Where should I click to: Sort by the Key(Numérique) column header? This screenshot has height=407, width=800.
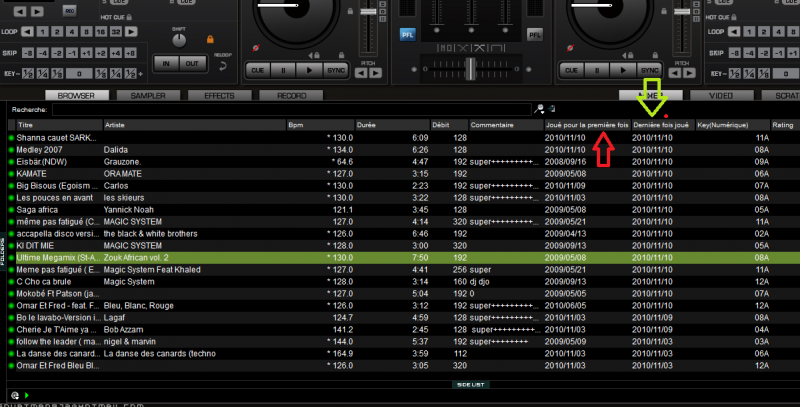(x=733, y=125)
